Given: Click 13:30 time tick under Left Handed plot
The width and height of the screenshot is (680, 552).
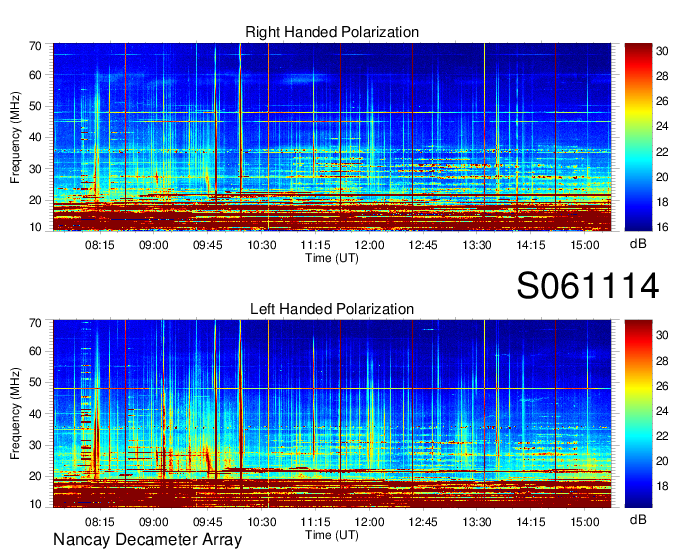Looking at the screenshot, I should point(477,522).
